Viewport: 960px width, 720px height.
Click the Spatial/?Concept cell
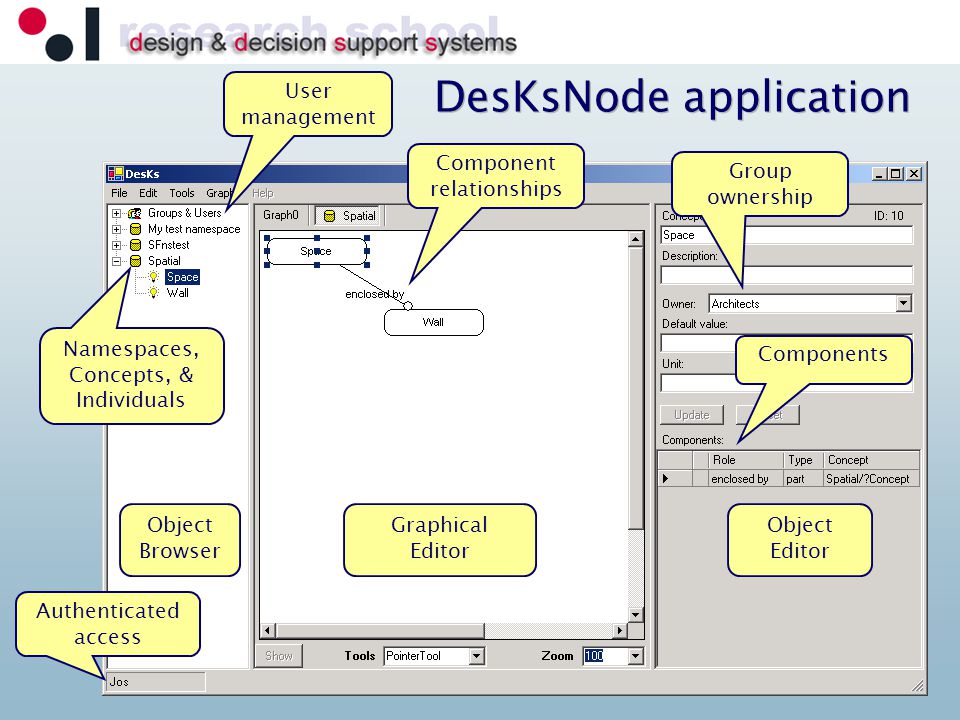(871, 479)
